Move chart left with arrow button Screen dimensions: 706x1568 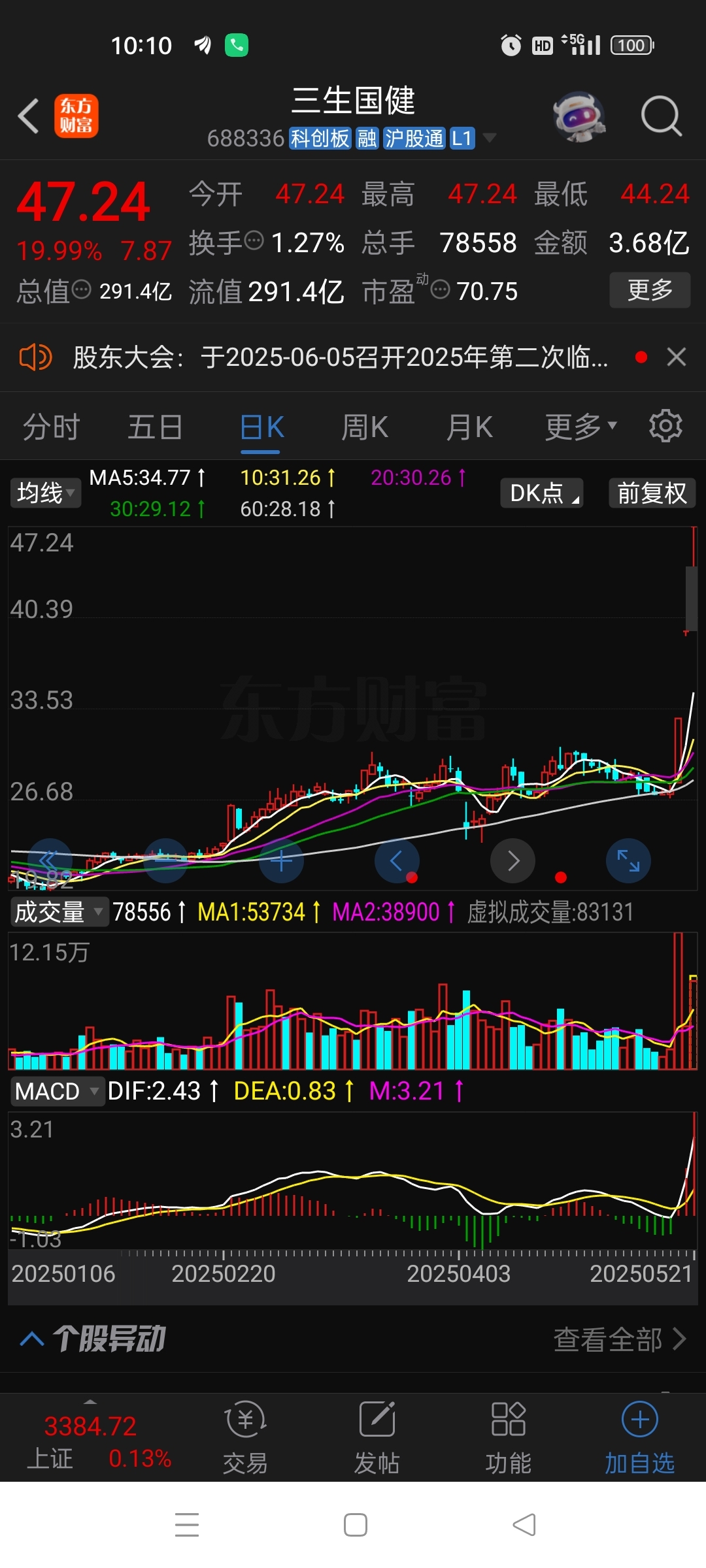(x=397, y=860)
